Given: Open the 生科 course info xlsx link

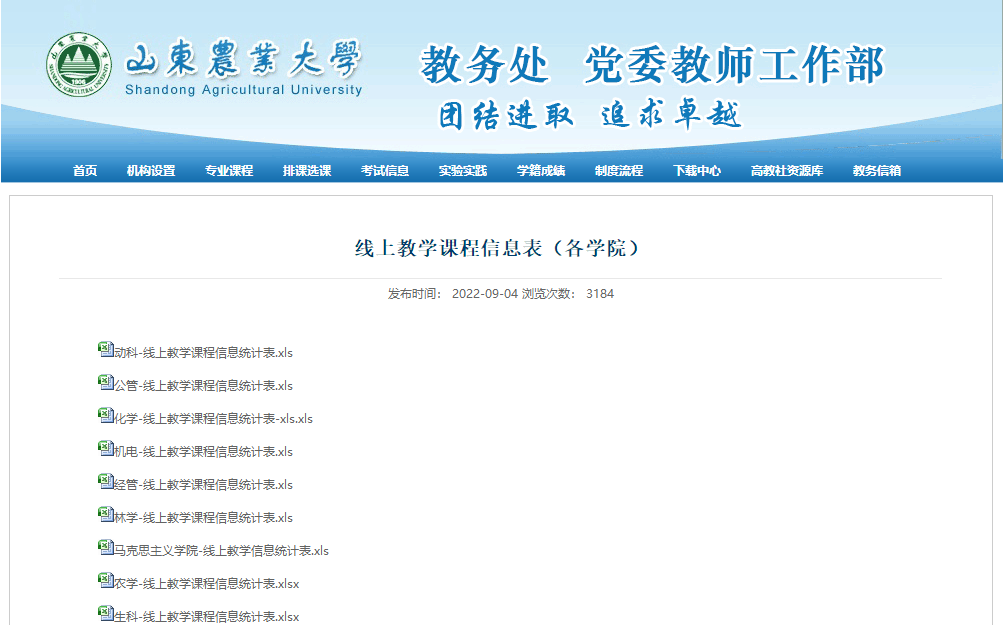Looking at the screenshot, I should (206, 617).
